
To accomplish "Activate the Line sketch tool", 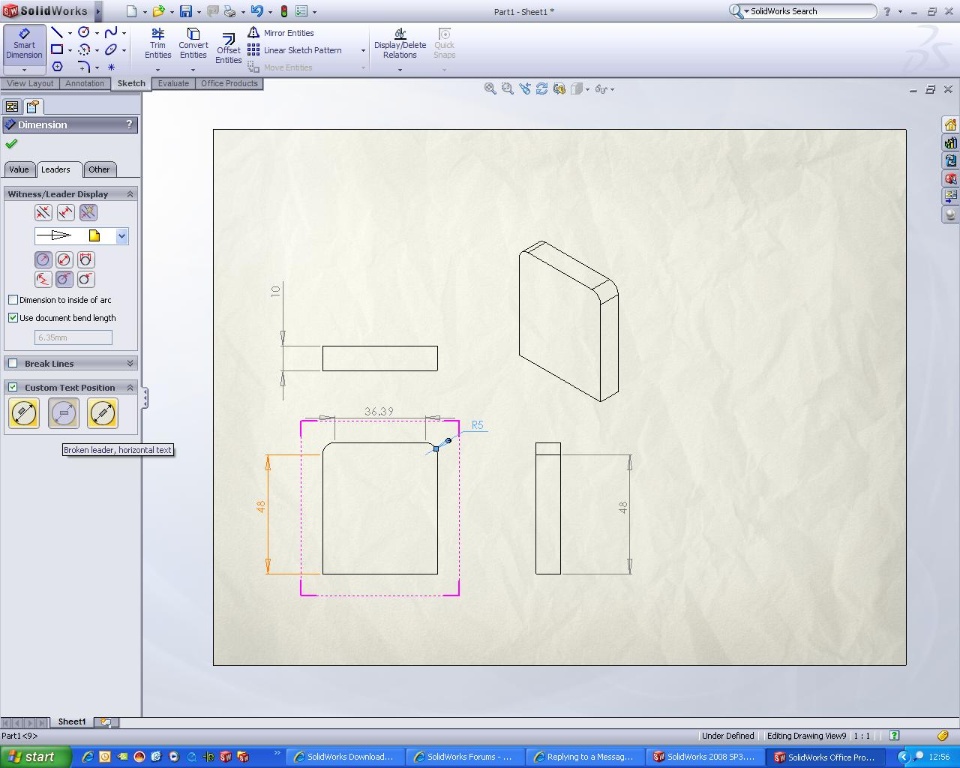I will coord(56,32).
